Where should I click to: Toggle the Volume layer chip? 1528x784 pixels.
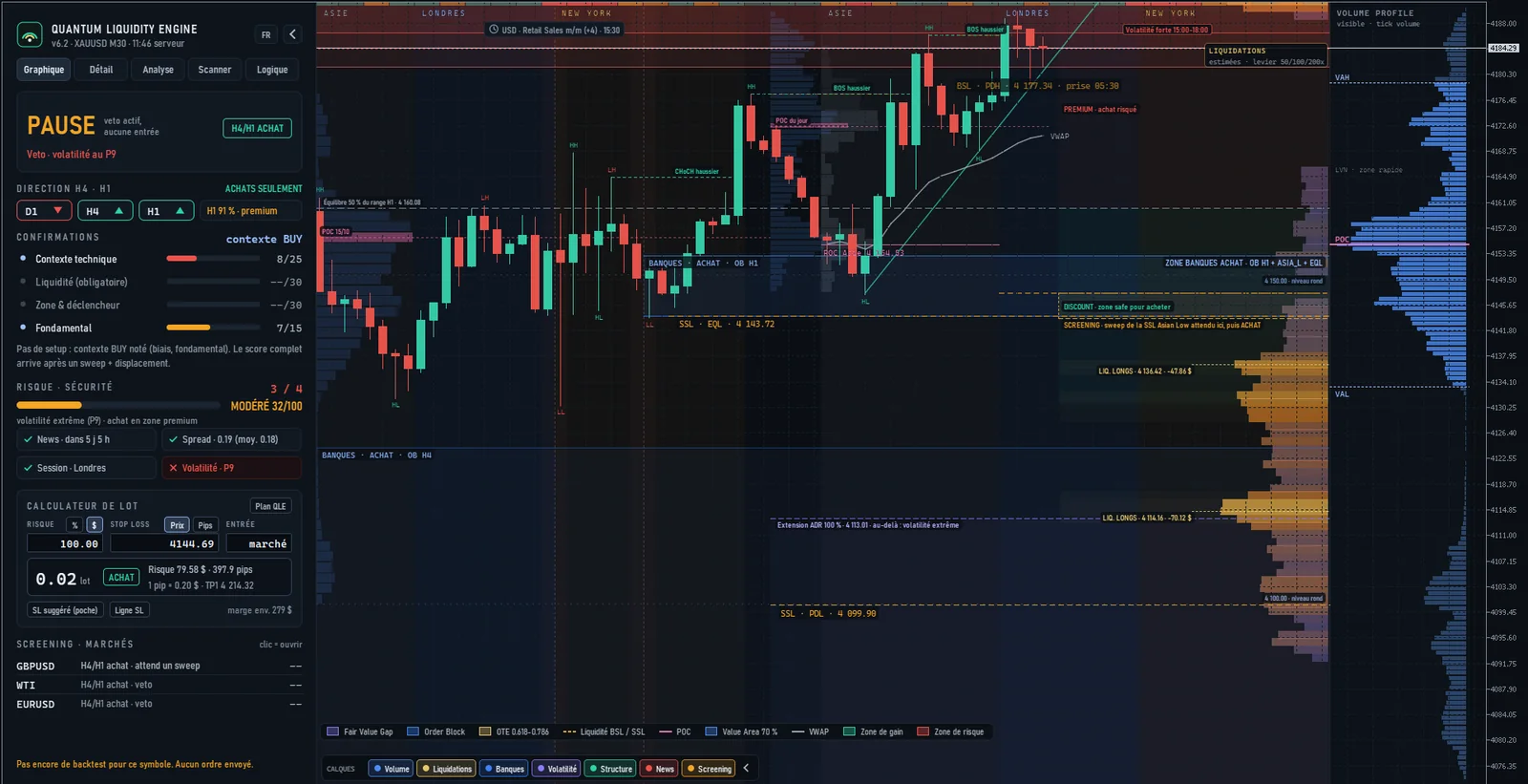click(x=391, y=769)
